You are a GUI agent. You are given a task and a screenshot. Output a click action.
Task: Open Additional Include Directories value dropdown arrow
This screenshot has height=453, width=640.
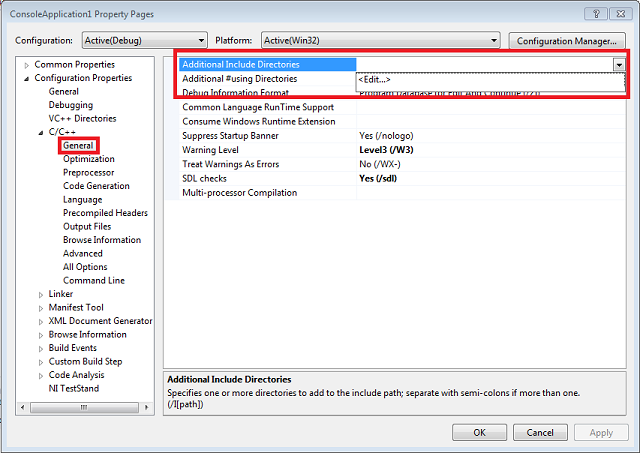click(x=619, y=64)
